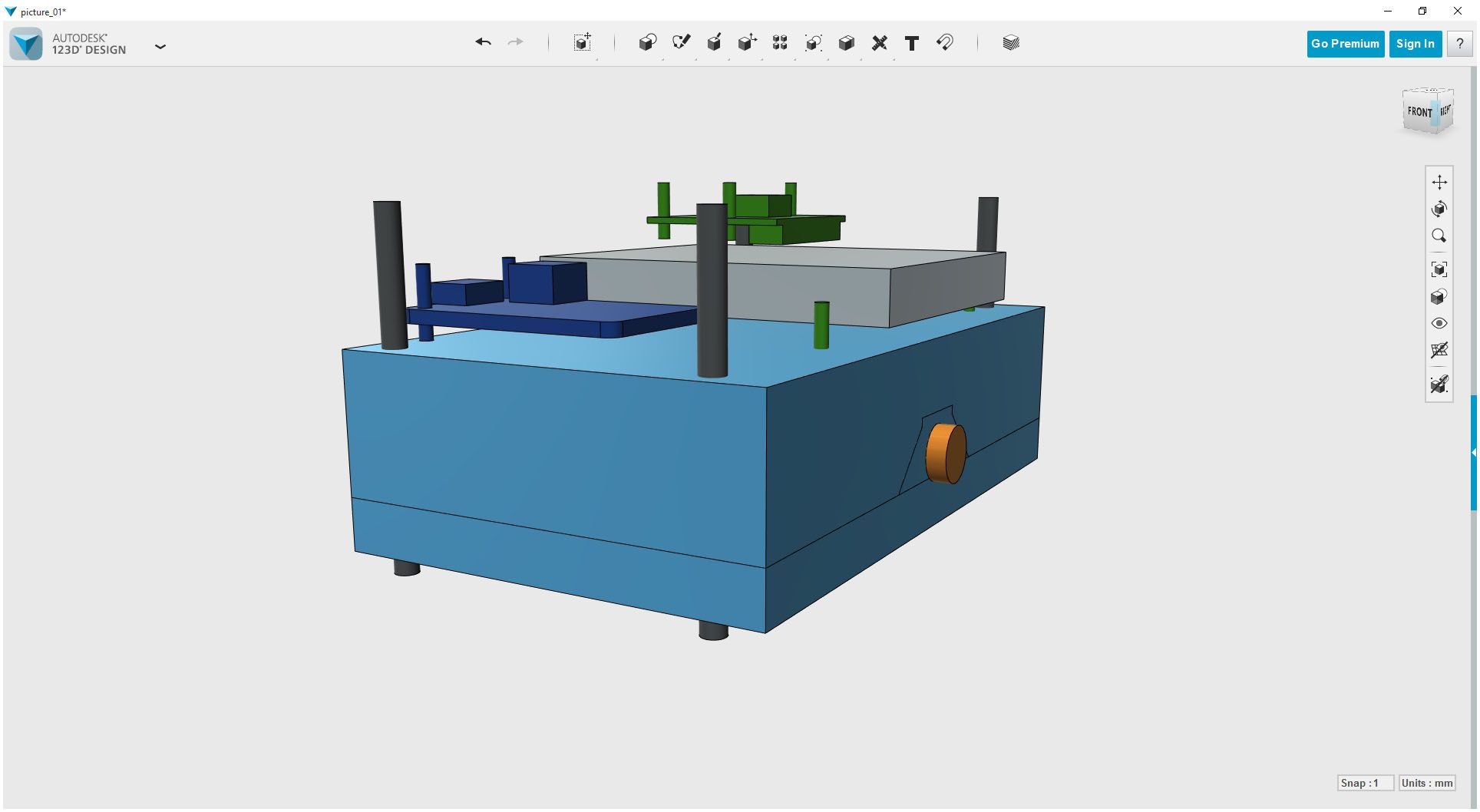1480x812 pixels.
Task: Expand the Transform tool dropdown arrow
Action: (x=598, y=60)
